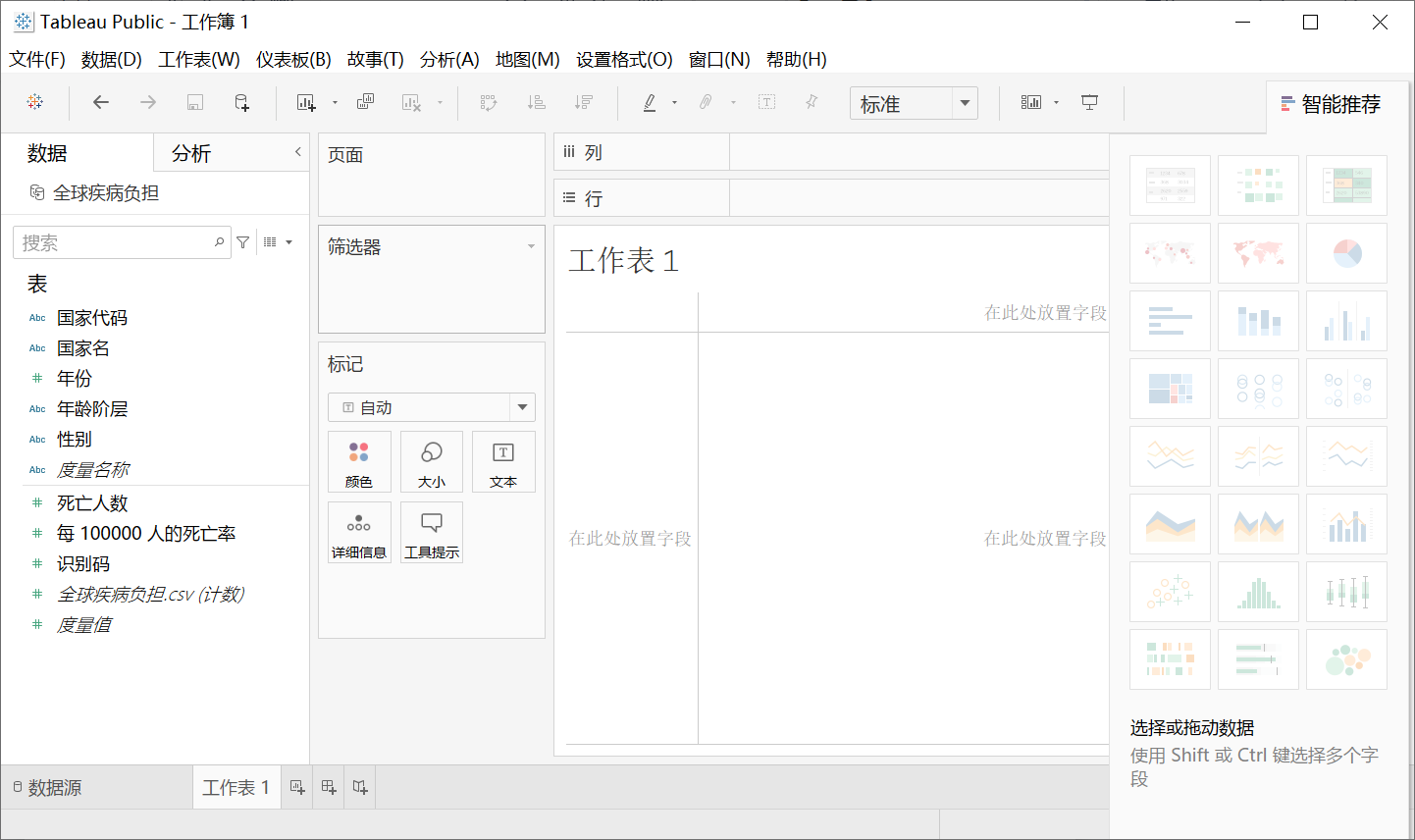This screenshot has height=840, width=1415.
Task: Click the highlight pen icon
Action: [x=650, y=102]
